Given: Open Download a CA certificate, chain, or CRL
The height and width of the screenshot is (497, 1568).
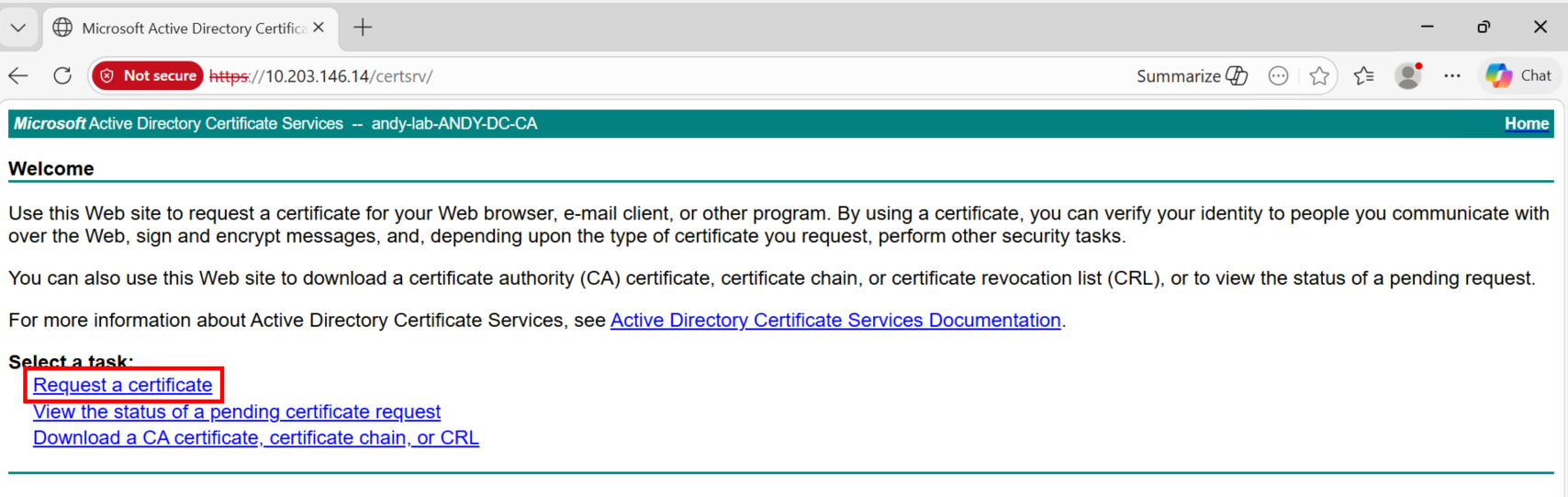Looking at the screenshot, I should (256, 438).
